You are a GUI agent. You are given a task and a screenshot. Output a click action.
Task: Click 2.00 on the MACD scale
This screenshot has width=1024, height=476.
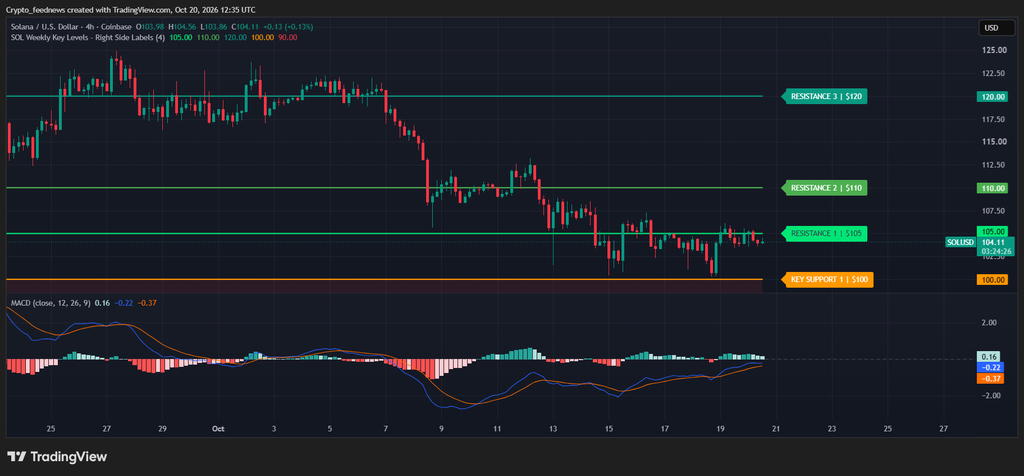(989, 323)
